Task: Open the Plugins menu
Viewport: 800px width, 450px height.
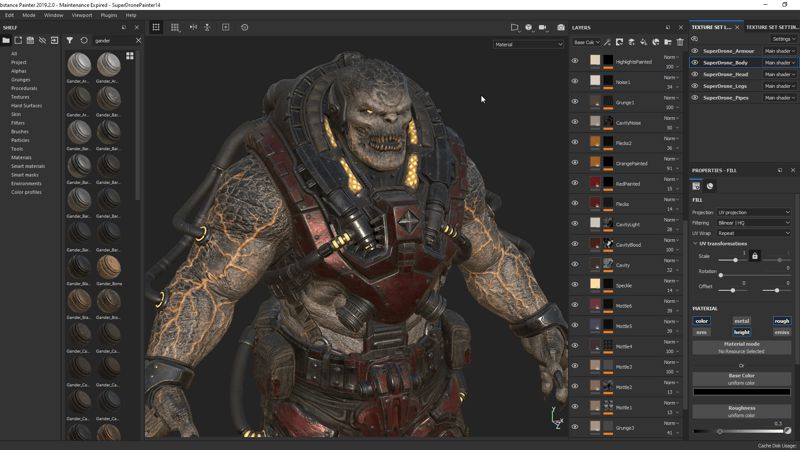Action: click(109, 15)
